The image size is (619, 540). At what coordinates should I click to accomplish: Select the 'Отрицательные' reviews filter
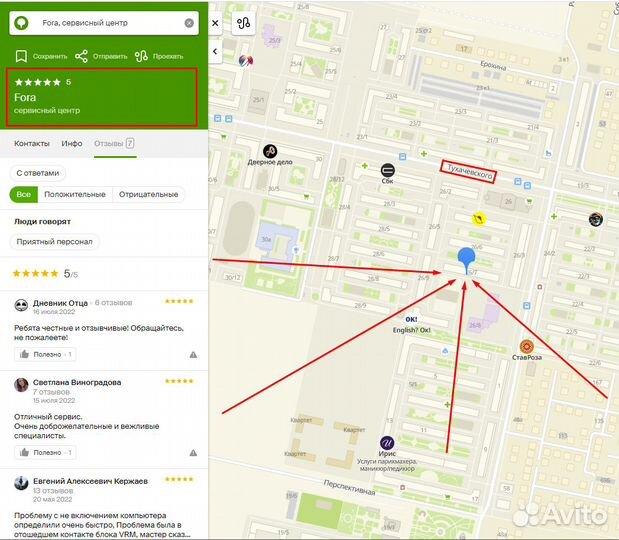[x=149, y=194]
